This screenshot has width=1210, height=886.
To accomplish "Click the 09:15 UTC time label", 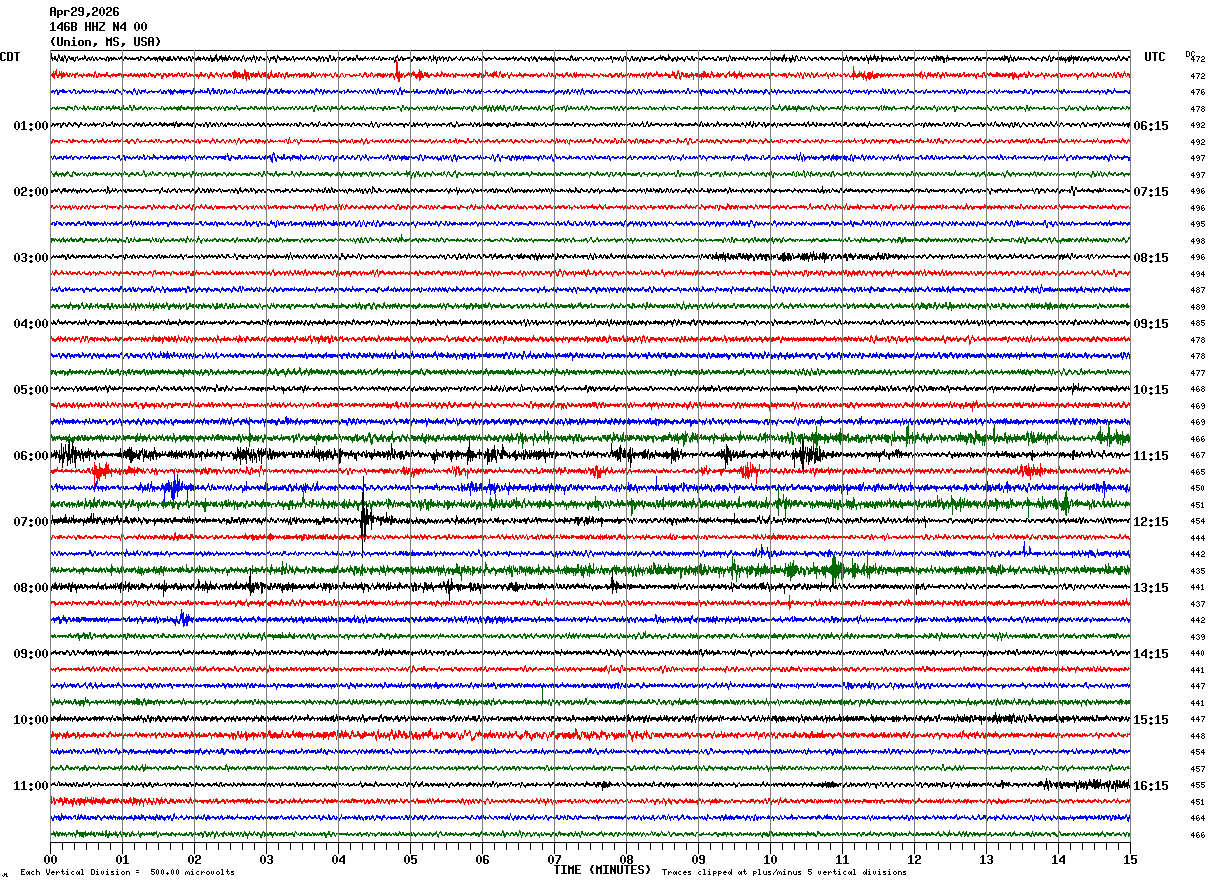I will coord(1151,324).
